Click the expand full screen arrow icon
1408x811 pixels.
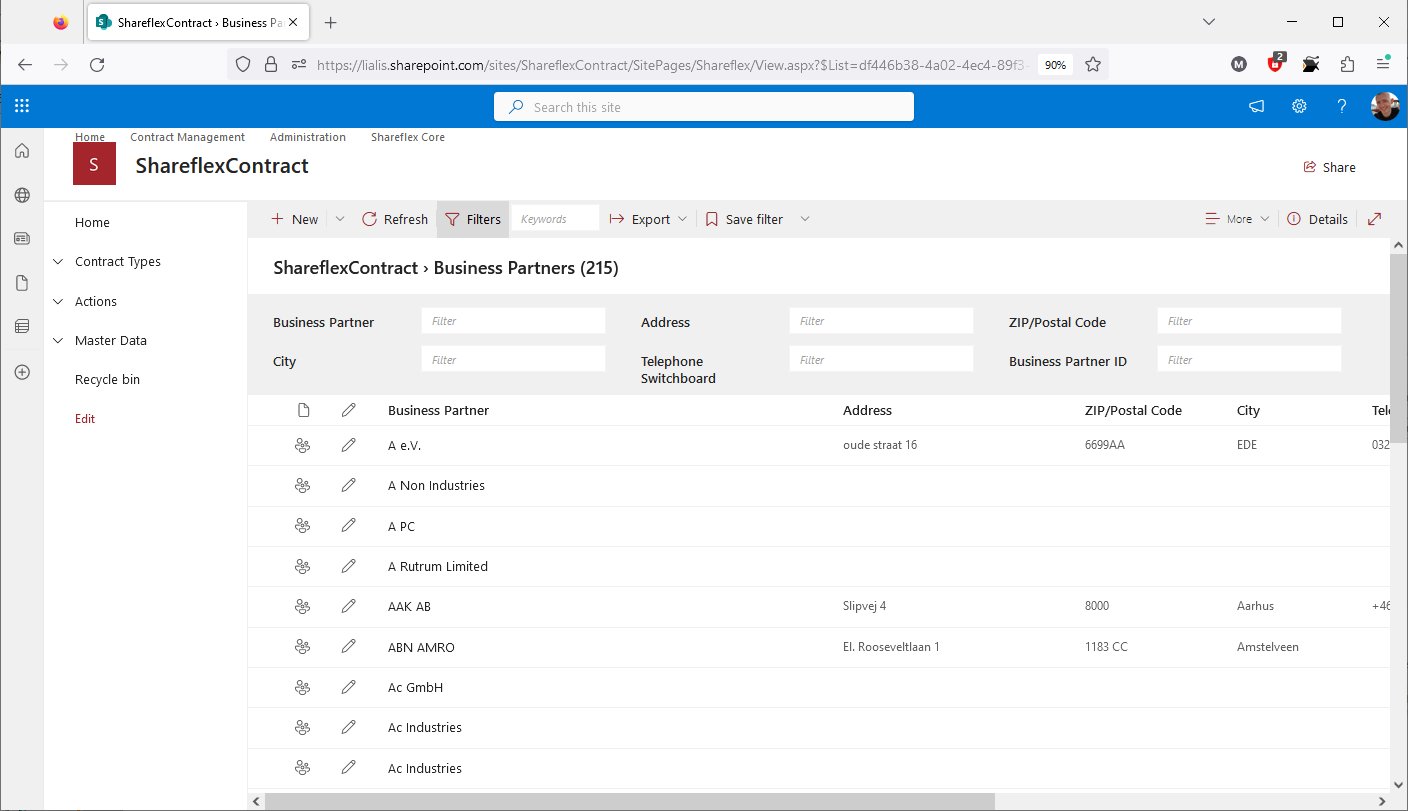pyautogui.click(x=1375, y=219)
